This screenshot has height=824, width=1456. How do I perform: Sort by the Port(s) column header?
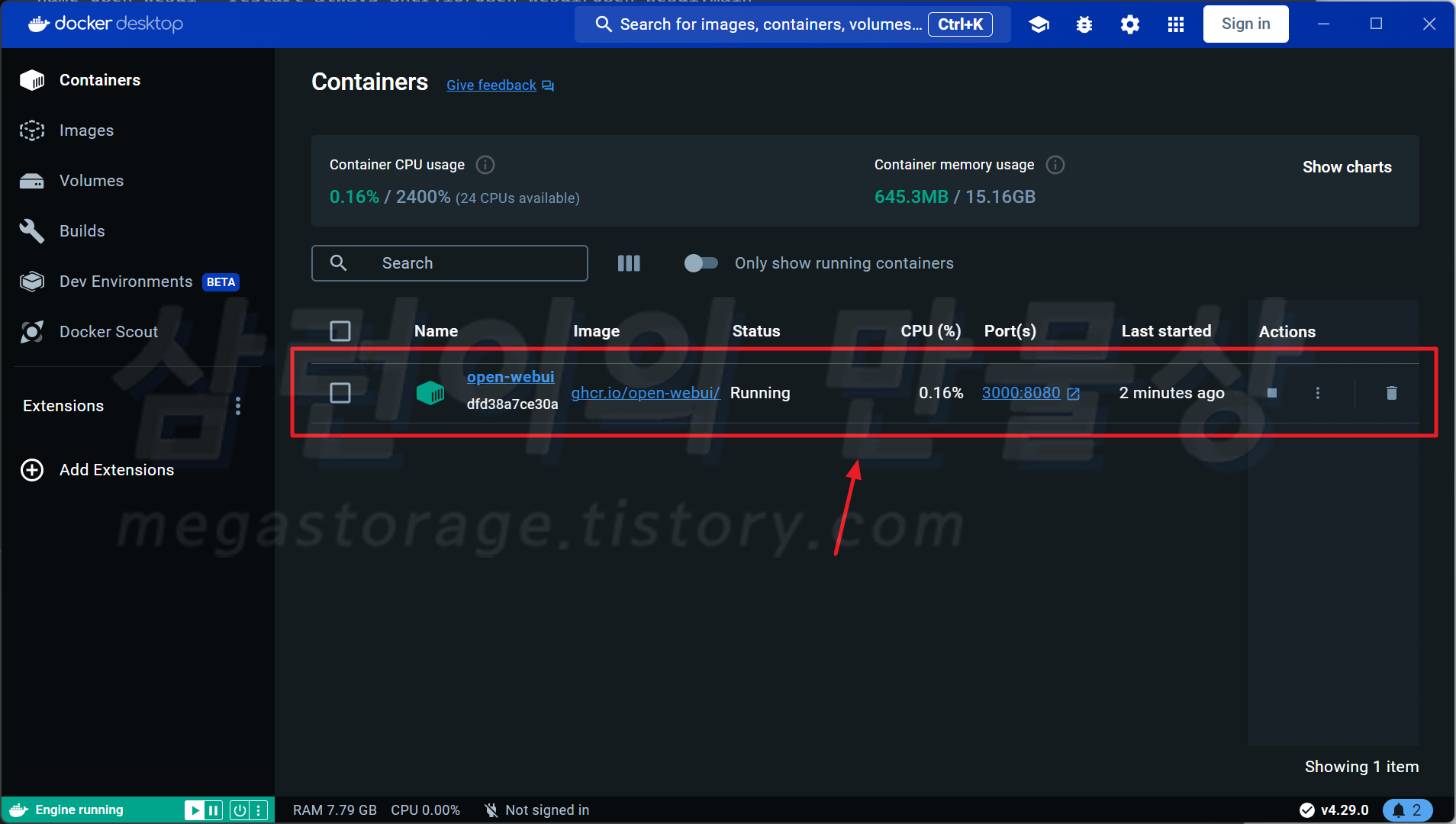pyautogui.click(x=1010, y=331)
